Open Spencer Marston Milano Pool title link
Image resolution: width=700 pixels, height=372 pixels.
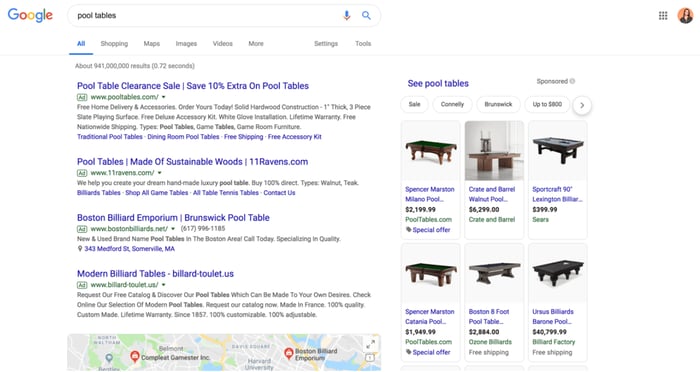tap(429, 194)
